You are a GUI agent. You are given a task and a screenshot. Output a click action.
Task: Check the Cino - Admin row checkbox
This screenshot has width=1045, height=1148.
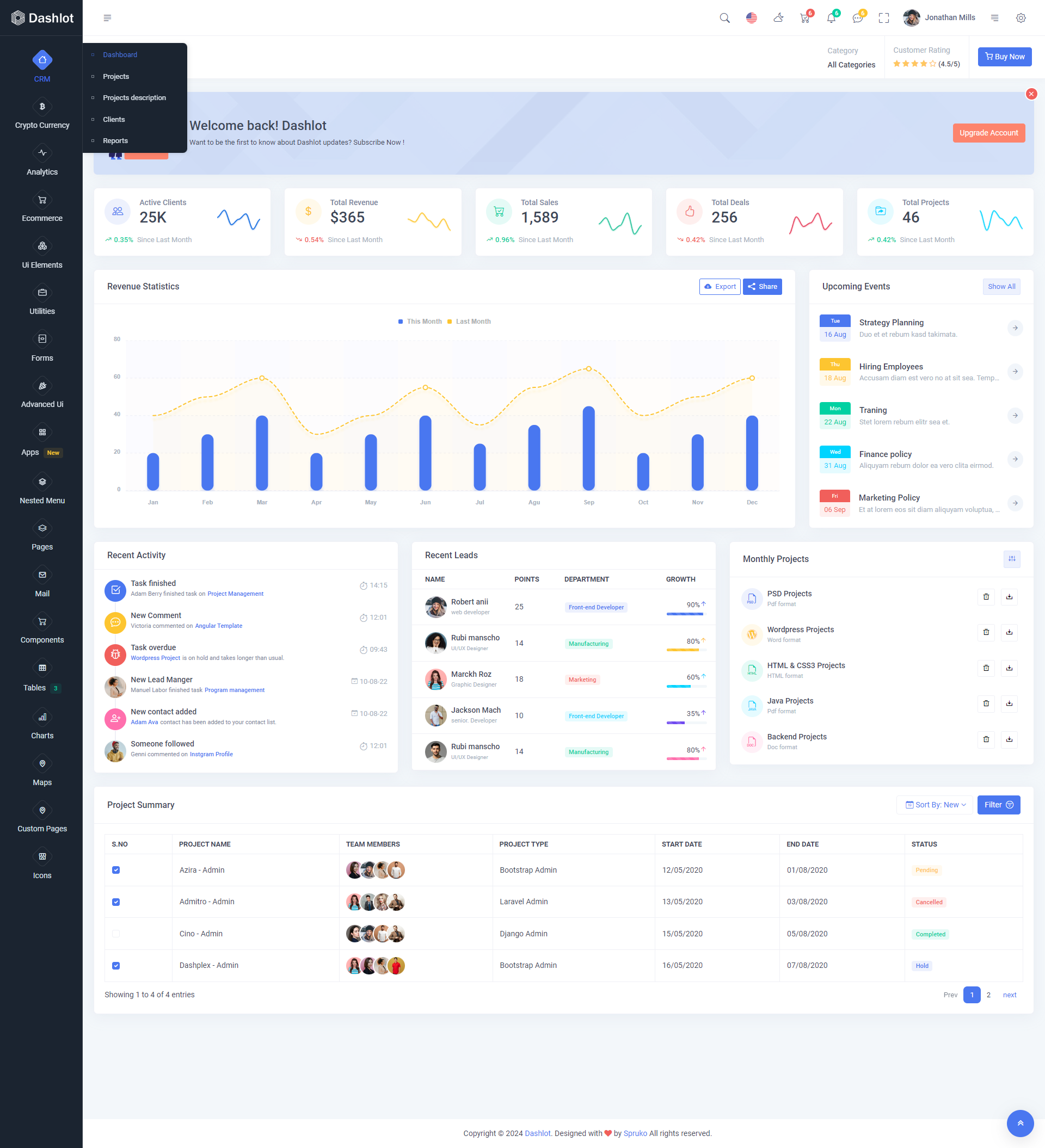point(116,933)
